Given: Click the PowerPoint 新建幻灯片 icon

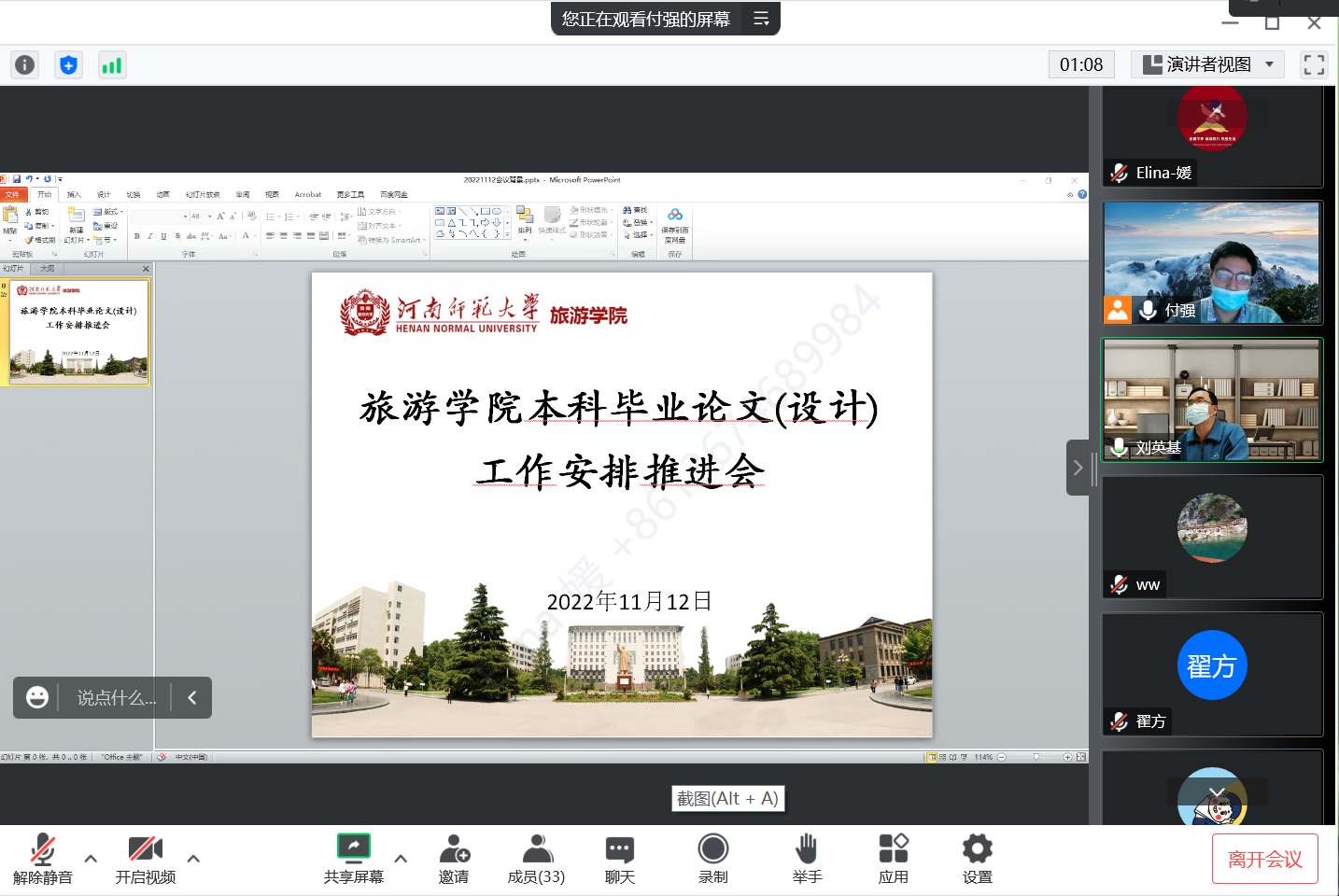Looking at the screenshot, I should [x=77, y=216].
